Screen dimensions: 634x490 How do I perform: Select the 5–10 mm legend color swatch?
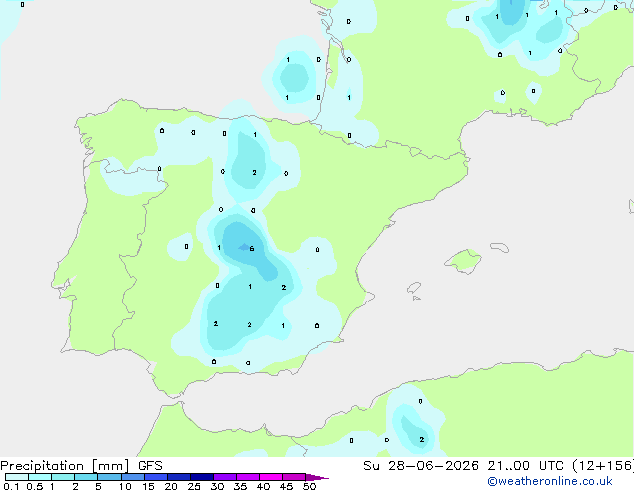[109, 477]
